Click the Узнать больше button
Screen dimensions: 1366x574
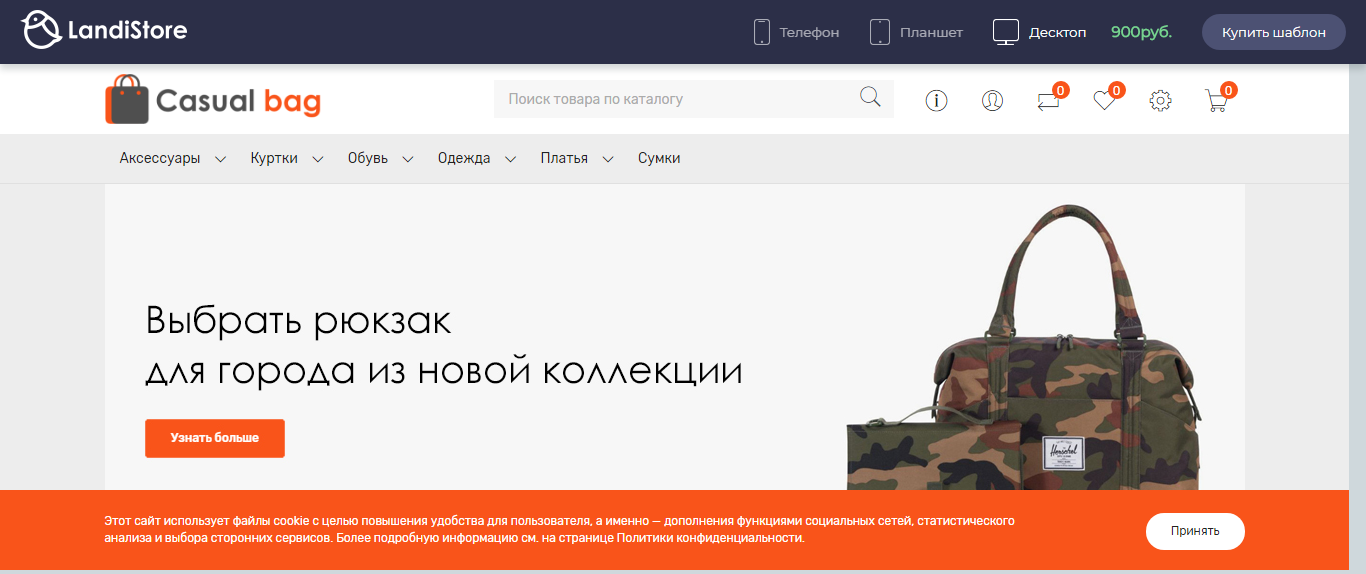tap(215, 438)
